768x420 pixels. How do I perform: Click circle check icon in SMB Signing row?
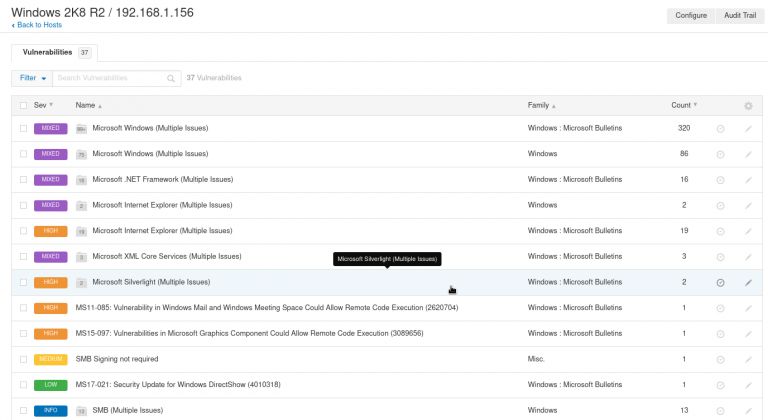click(720, 359)
